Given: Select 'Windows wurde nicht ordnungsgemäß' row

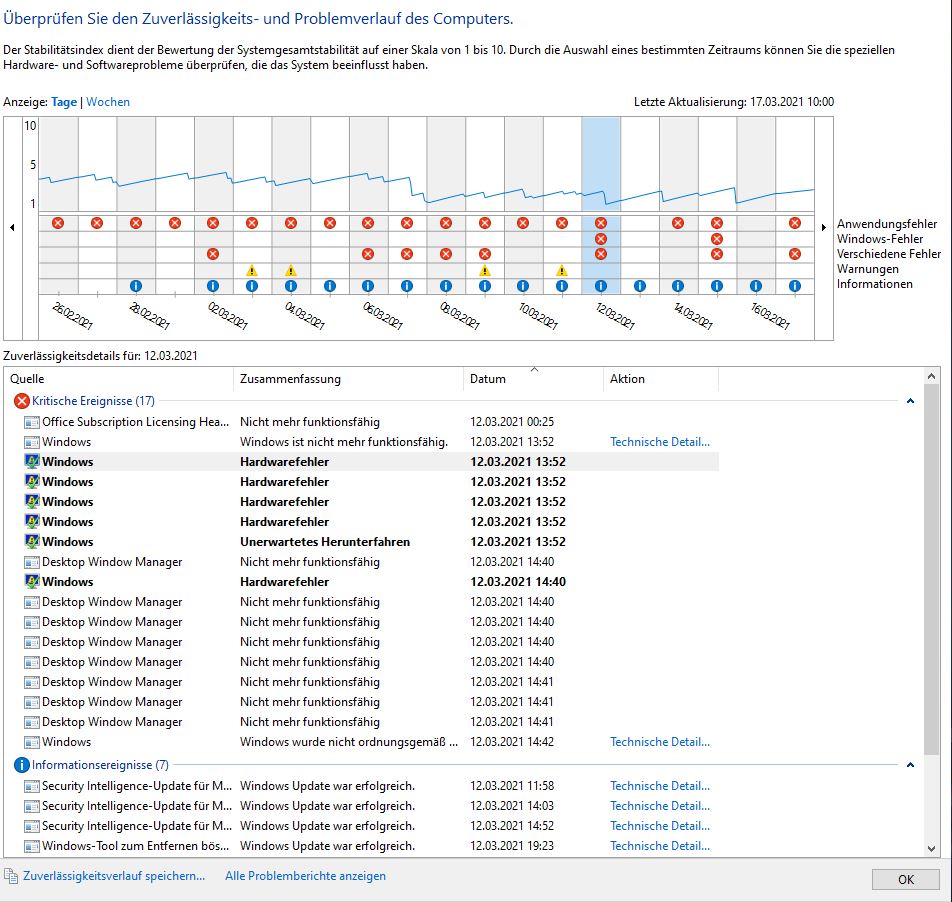Looking at the screenshot, I should point(370,742).
